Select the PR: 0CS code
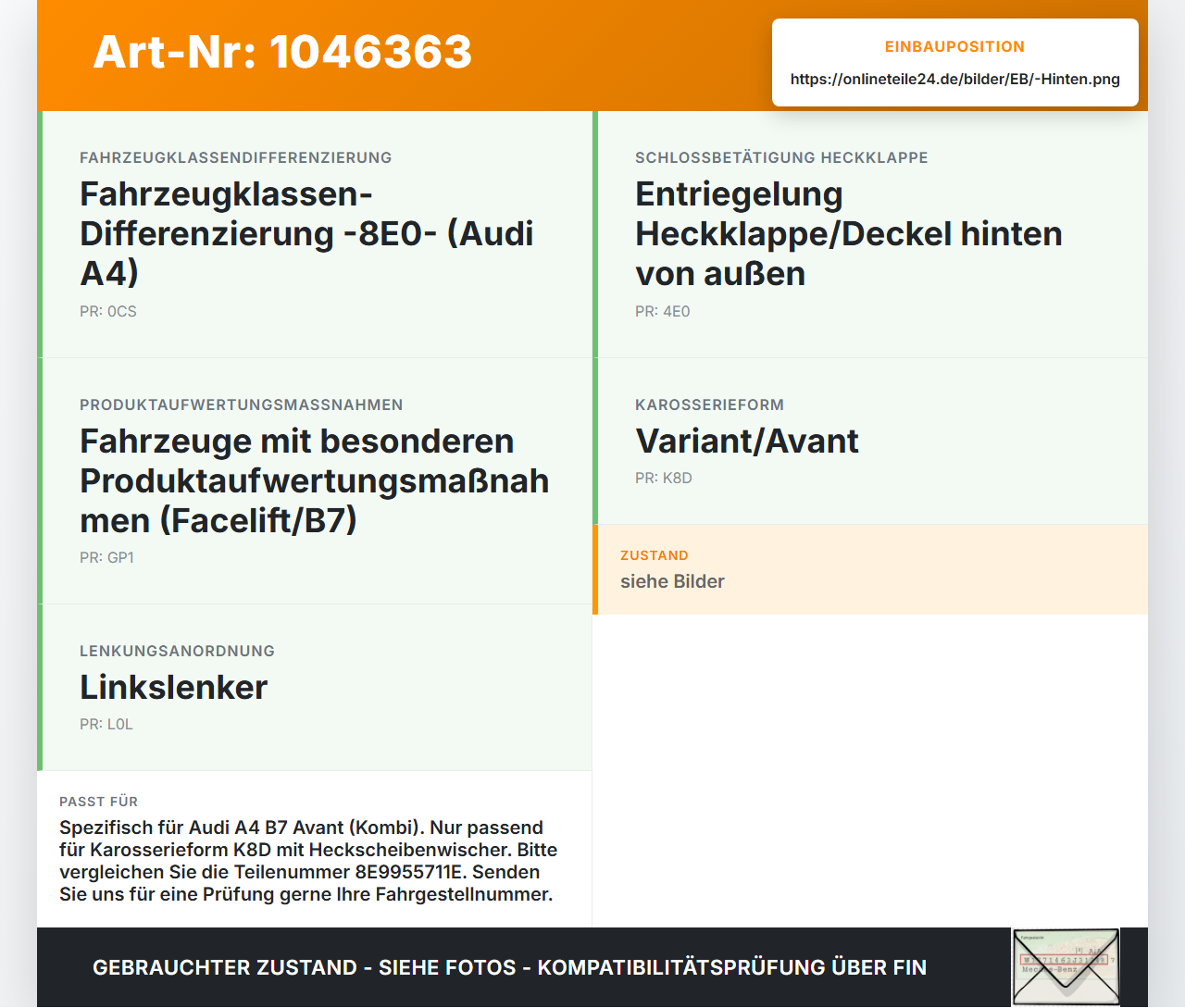The height and width of the screenshot is (1008, 1185). [x=108, y=312]
